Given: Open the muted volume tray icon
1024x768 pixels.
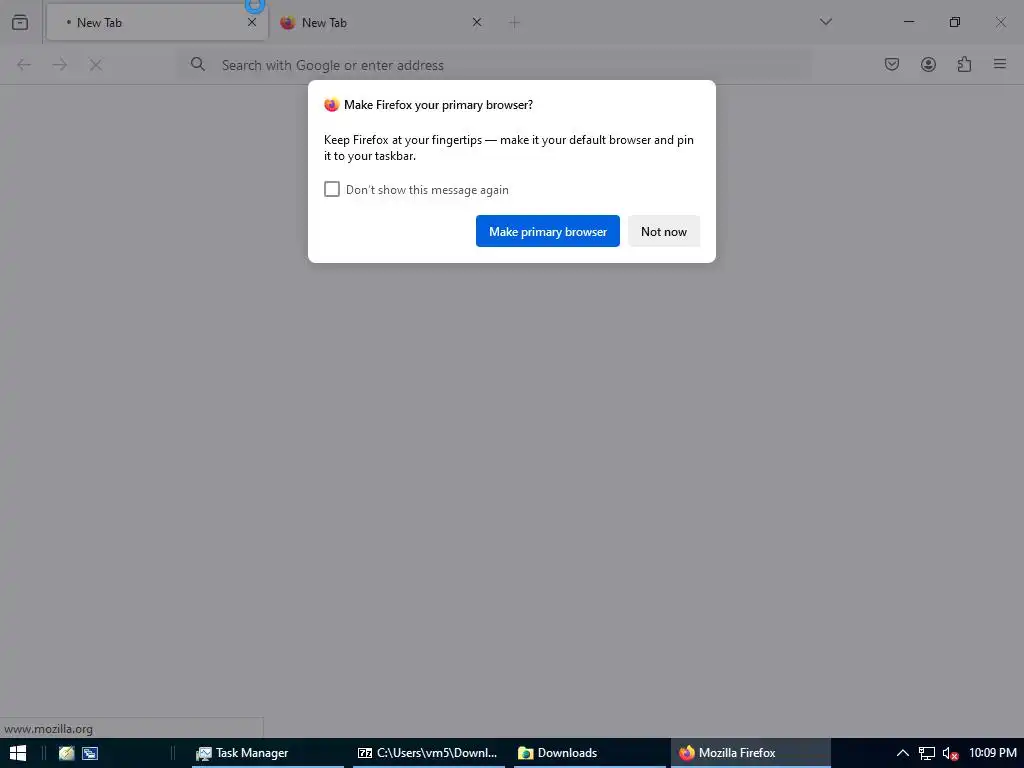Looking at the screenshot, I should 950,754.
